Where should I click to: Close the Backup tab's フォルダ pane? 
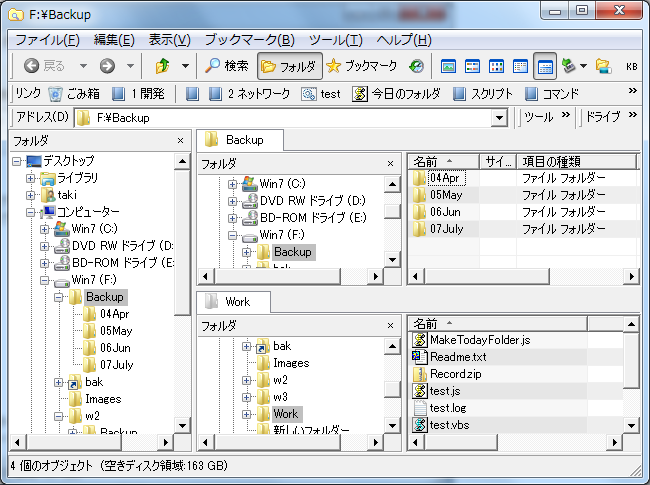pyautogui.click(x=391, y=163)
